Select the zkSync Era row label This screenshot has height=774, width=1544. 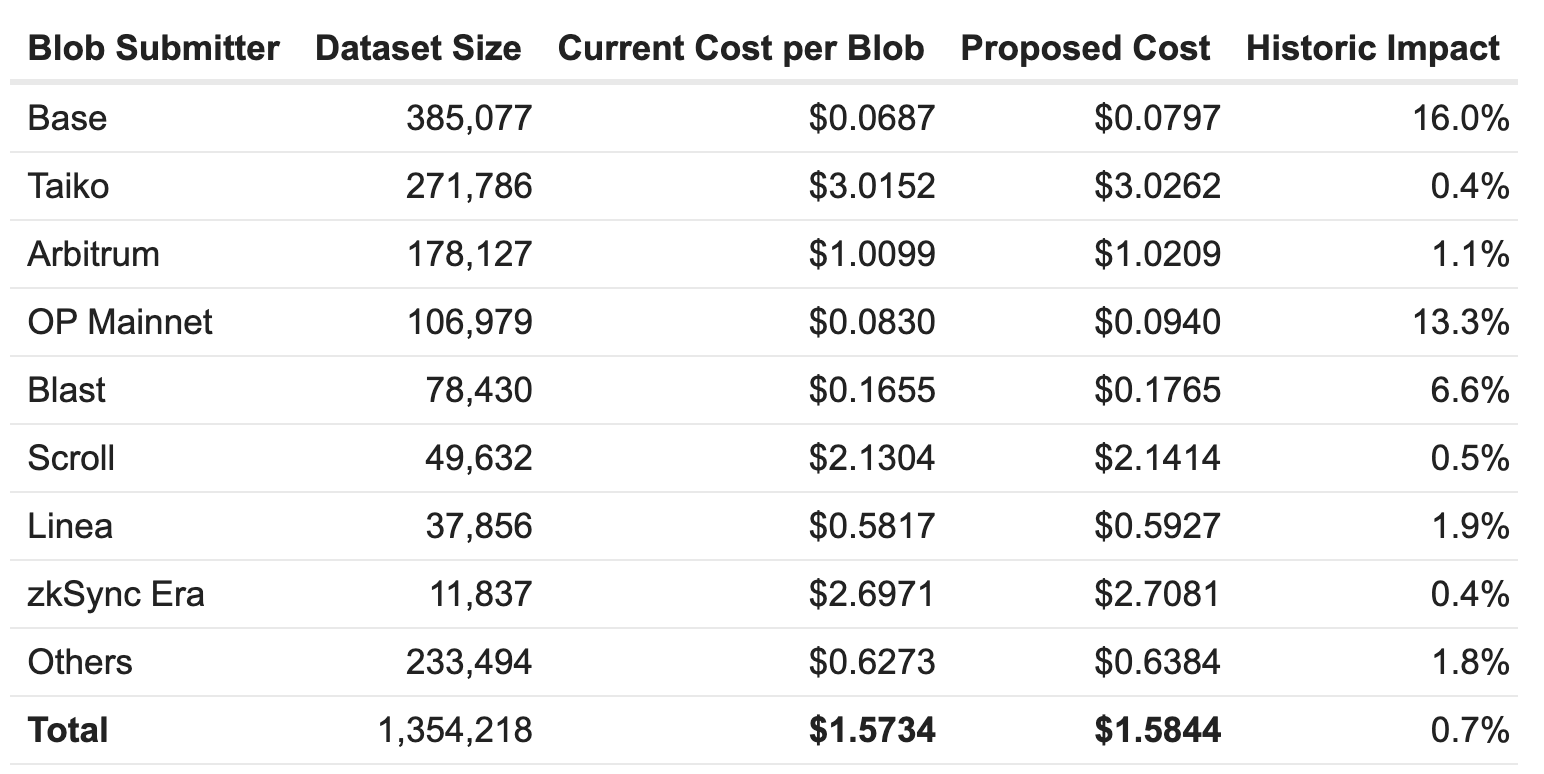point(116,594)
